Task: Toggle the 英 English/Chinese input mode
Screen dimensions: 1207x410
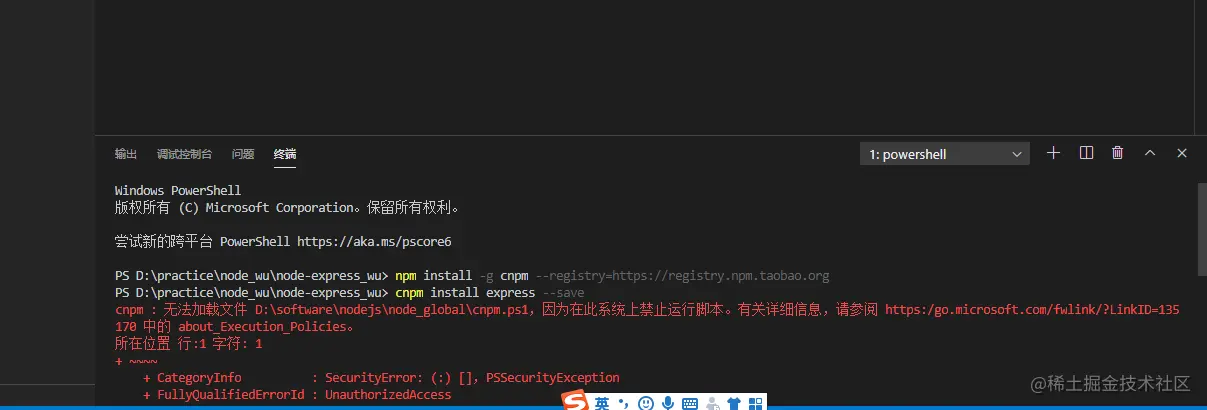Action: click(602, 403)
